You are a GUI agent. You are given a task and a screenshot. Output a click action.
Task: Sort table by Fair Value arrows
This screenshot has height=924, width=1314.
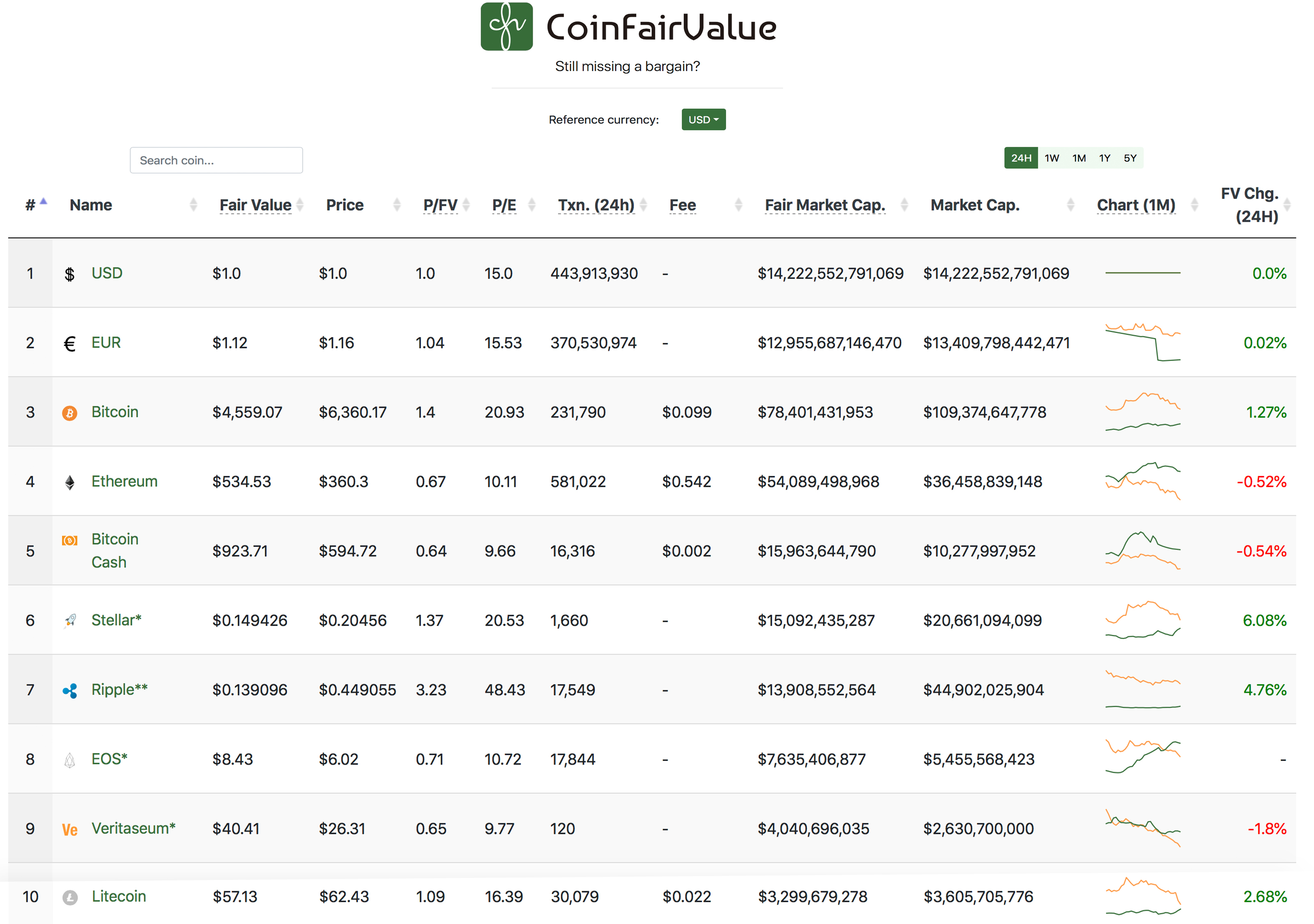click(299, 205)
